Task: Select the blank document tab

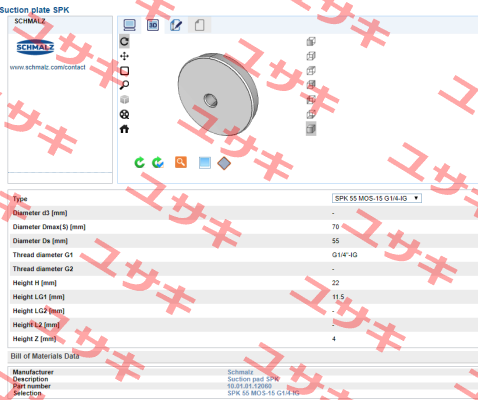Action: click(199, 25)
